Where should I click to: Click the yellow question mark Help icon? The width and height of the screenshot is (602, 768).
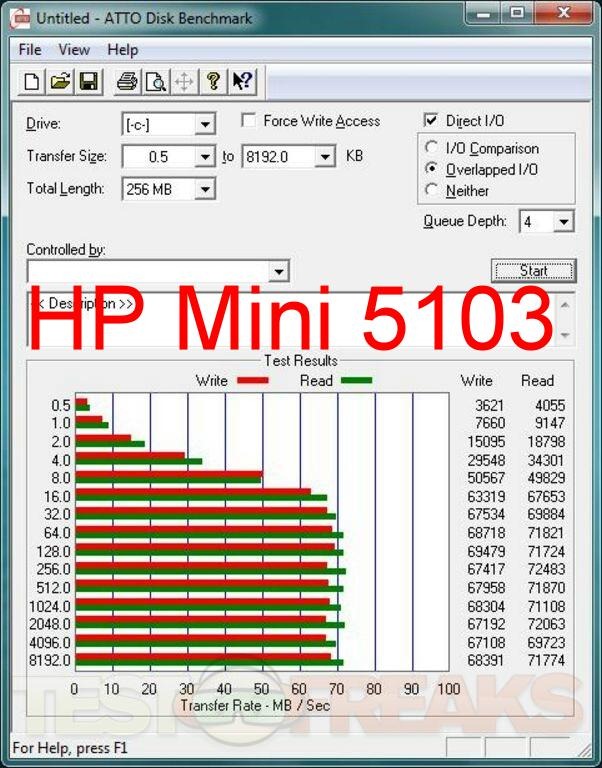[x=212, y=82]
